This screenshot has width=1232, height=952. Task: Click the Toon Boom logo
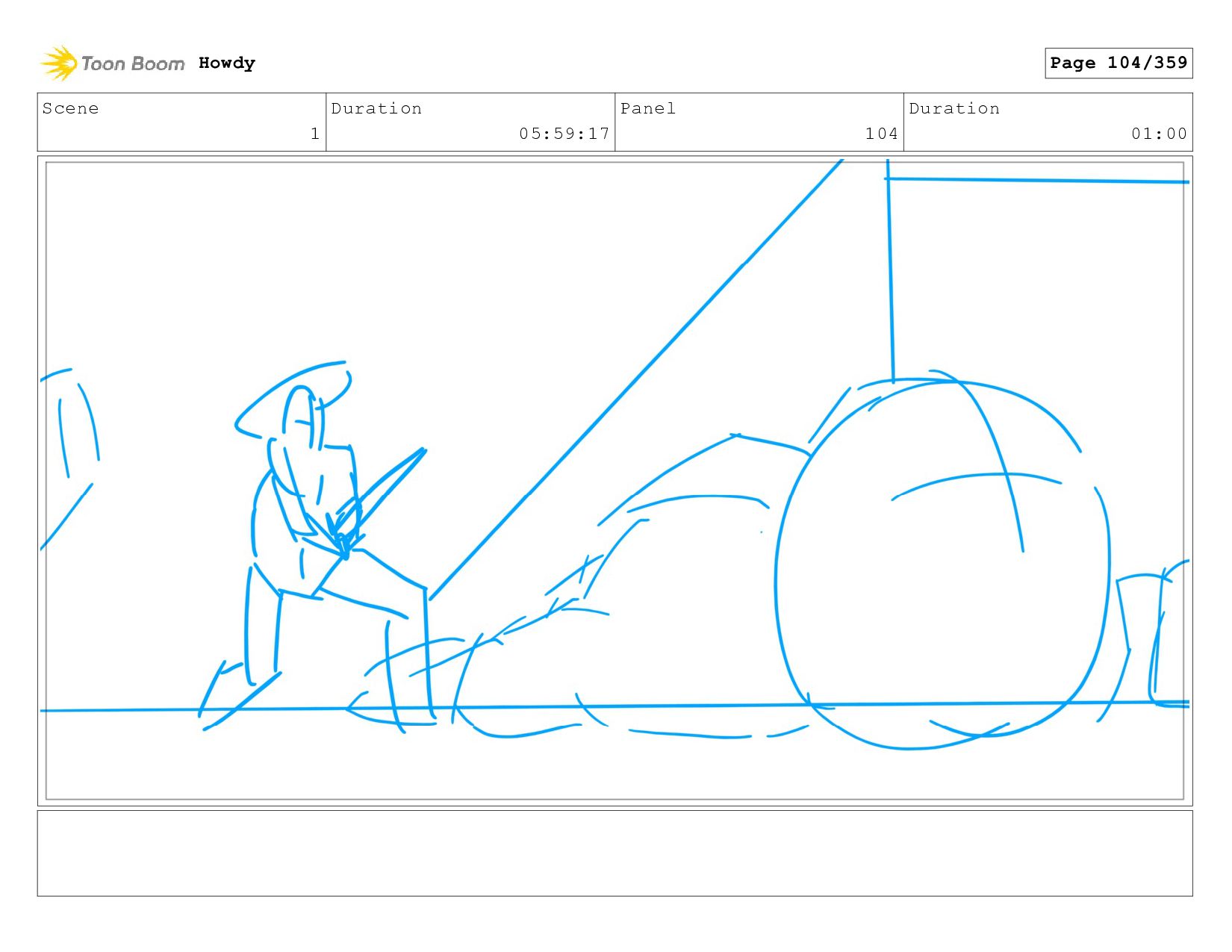click(112, 63)
